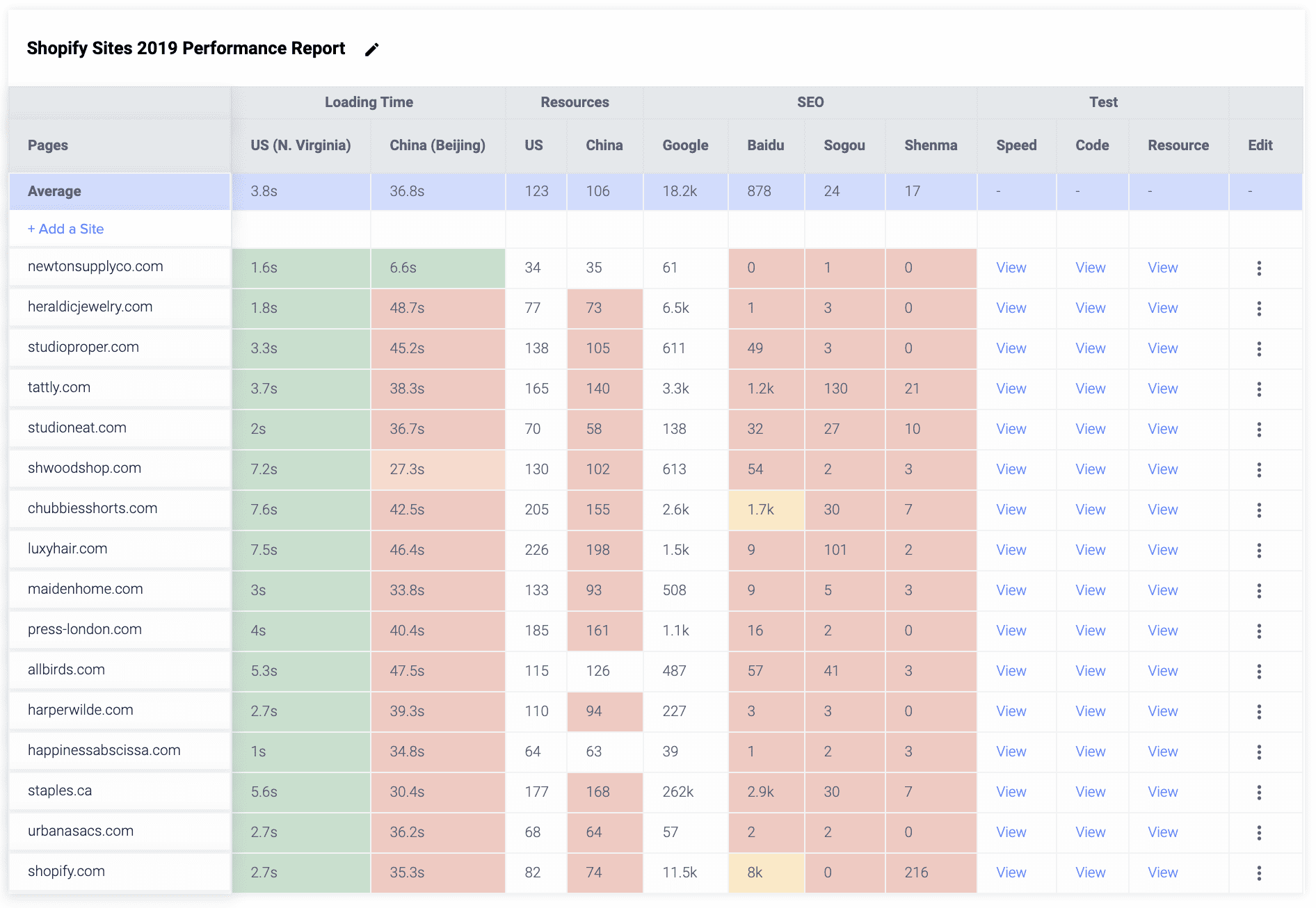Open three-dot menu for tattly.com row
Screen dimensions: 1316x908
click(1259, 389)
